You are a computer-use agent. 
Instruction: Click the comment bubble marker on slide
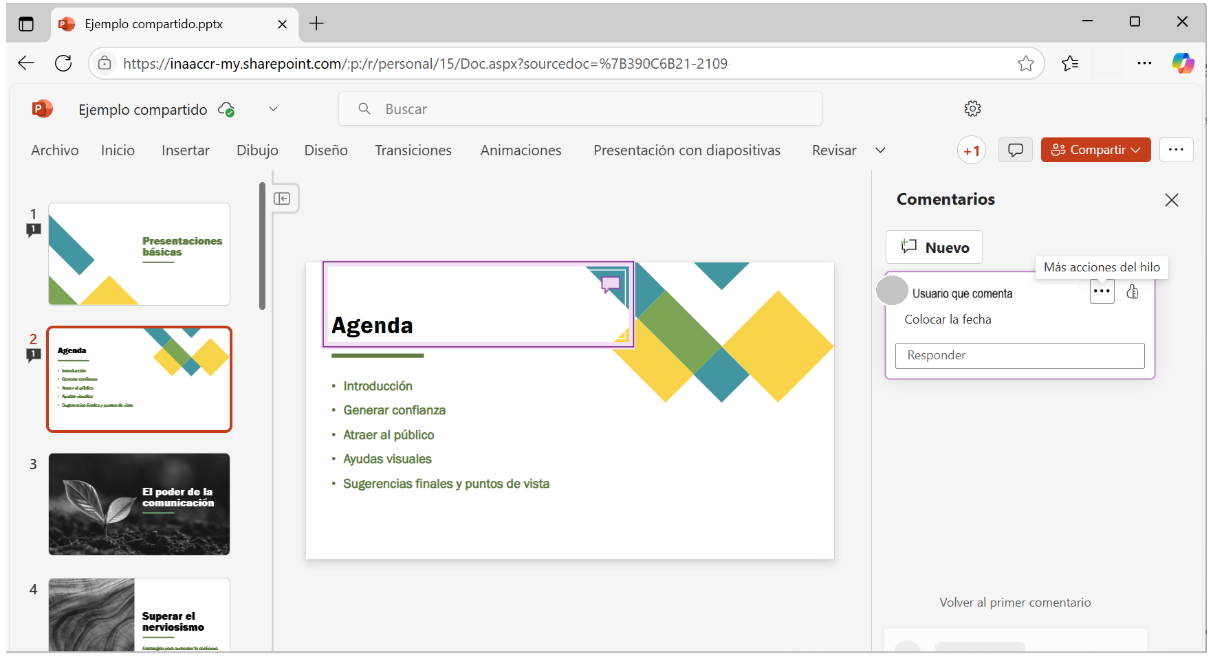[x=611, y=285]
